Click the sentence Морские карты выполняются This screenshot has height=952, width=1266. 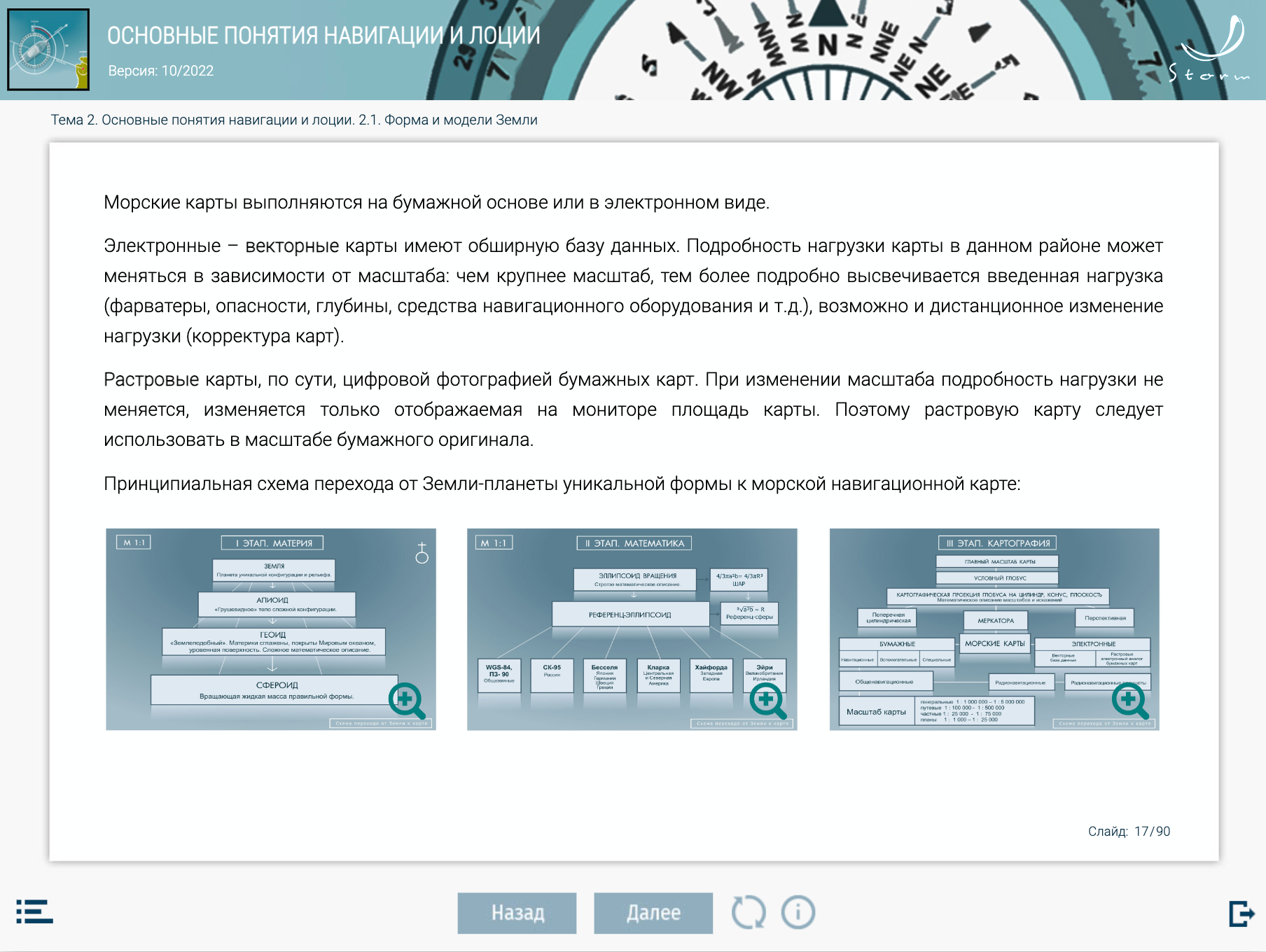pyautogui.click(x=437, y=202)
